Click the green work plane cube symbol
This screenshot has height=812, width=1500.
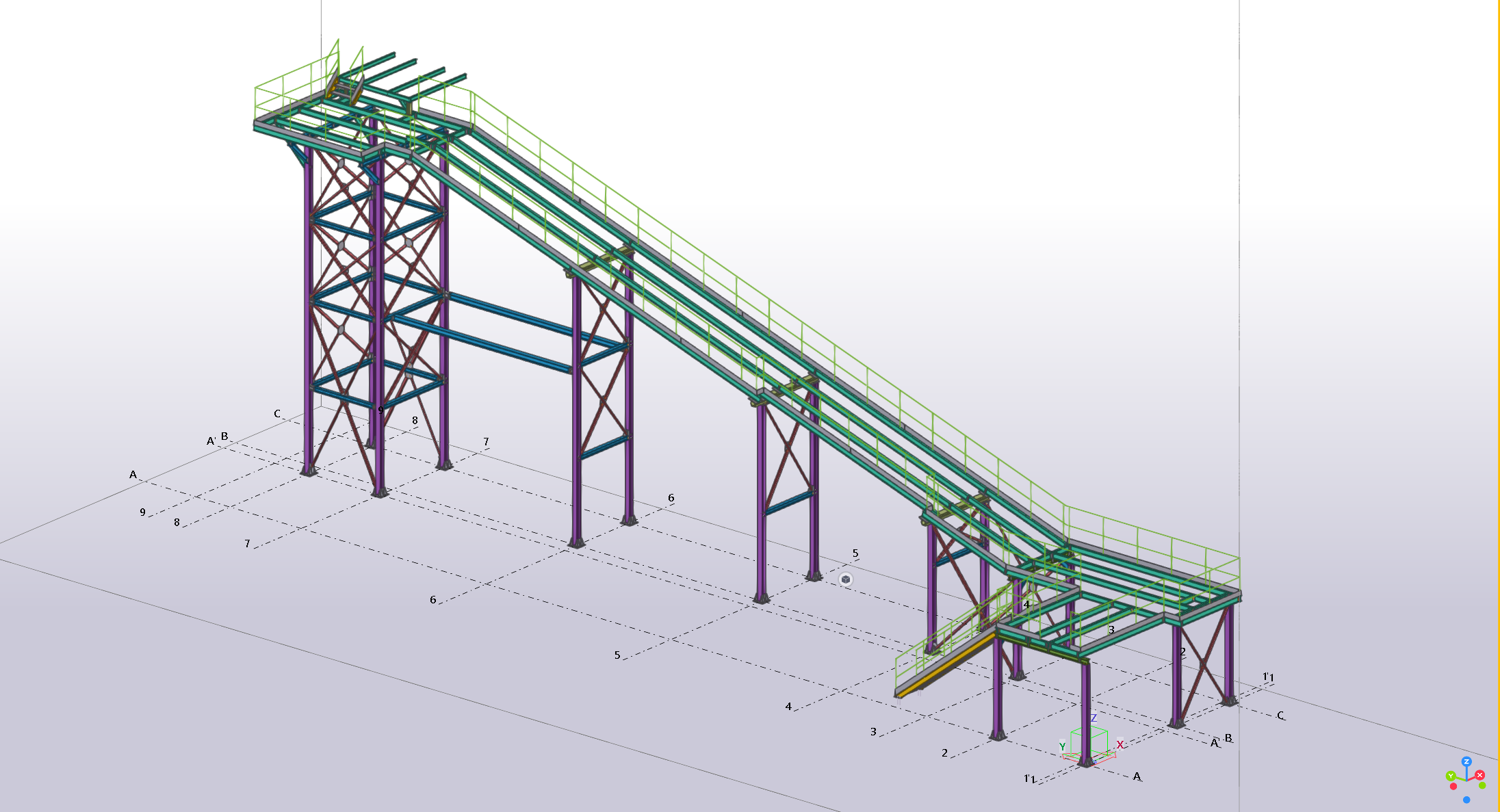point(1089,741)
